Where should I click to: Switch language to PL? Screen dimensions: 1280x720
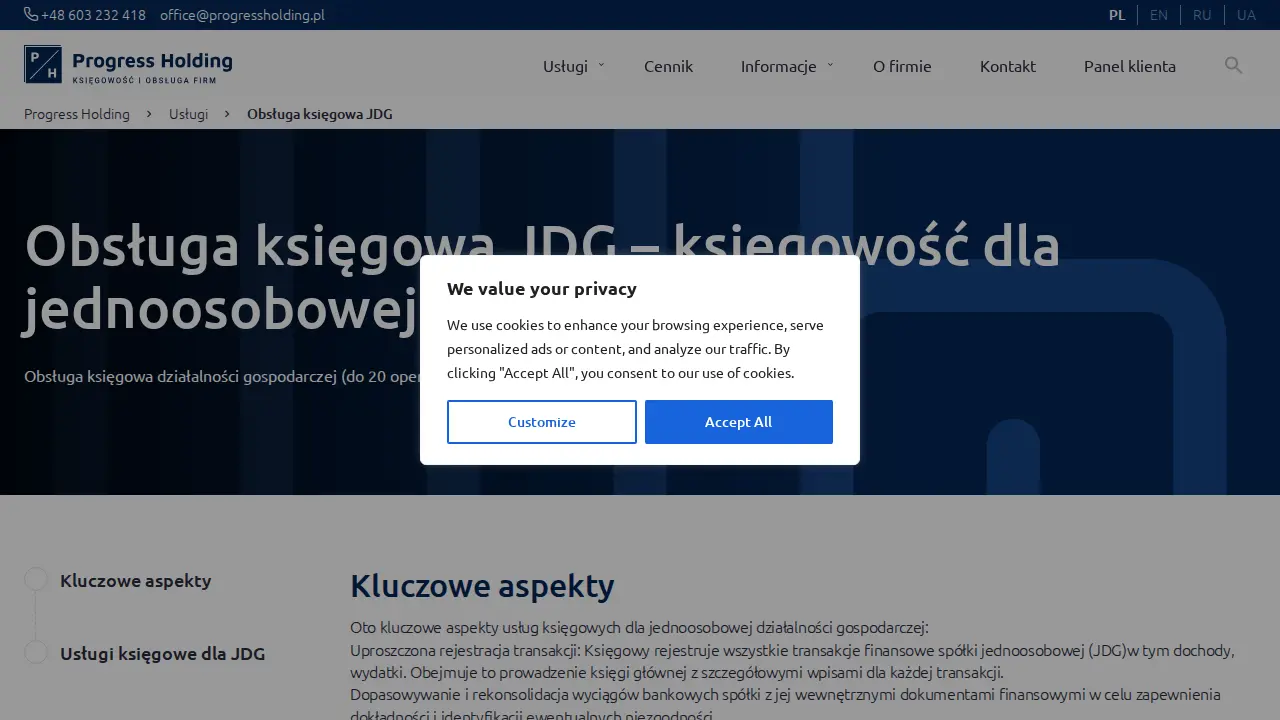click(x=1117, y=15)
